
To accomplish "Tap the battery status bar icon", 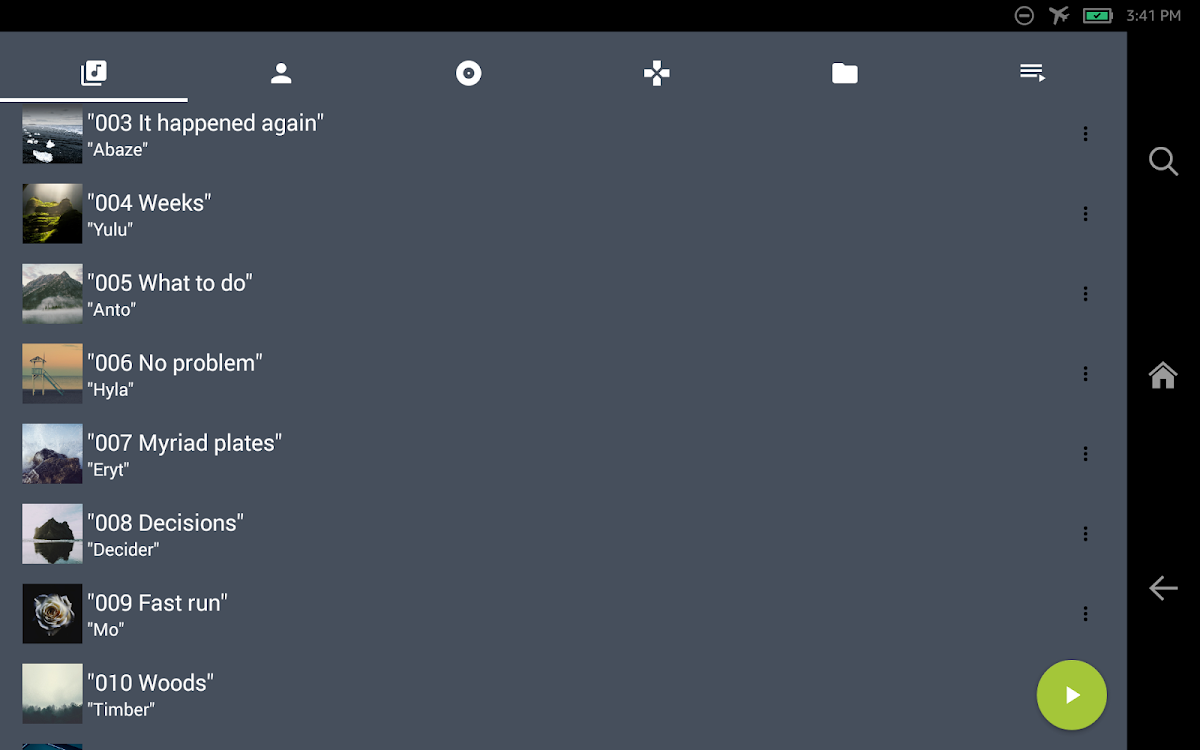I will tap(1098, 16).
